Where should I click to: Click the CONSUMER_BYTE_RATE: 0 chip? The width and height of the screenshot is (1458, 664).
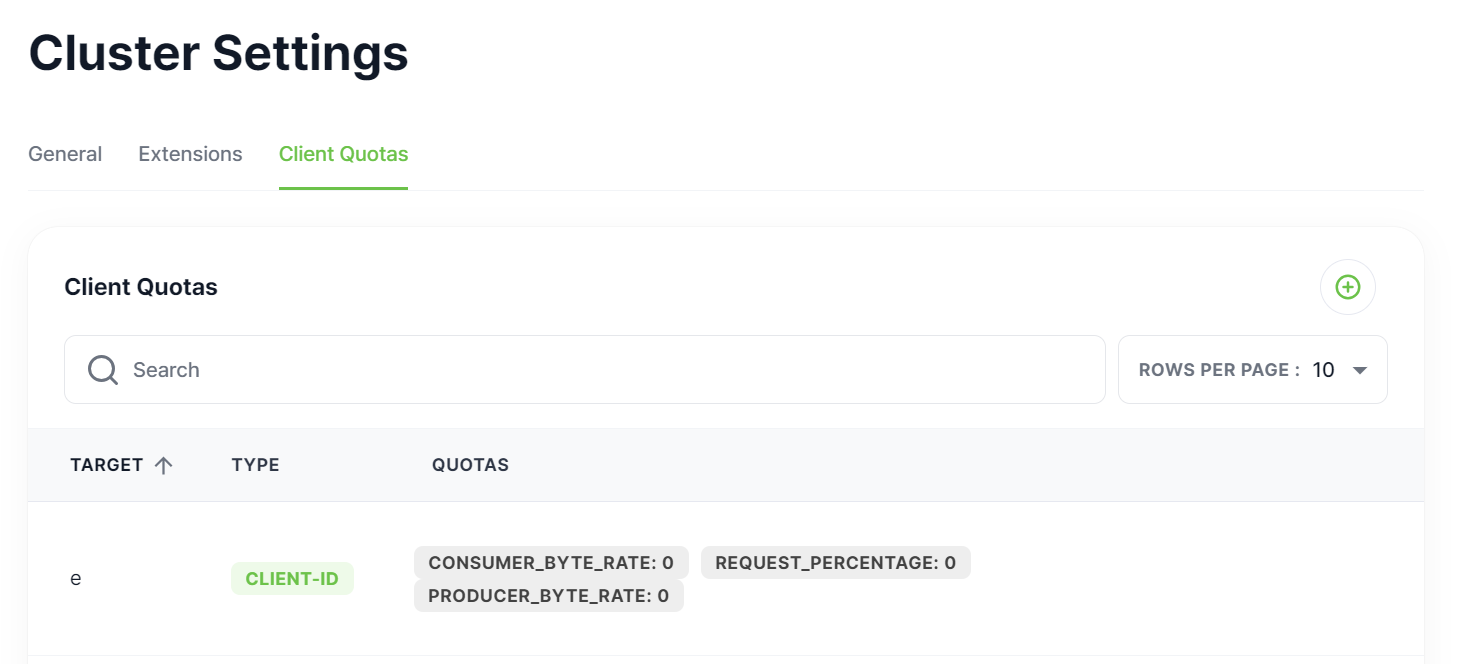tap(551, 563)
